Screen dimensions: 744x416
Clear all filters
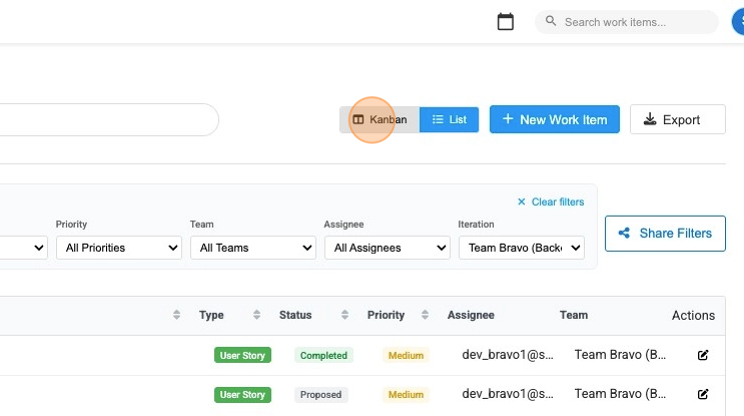551,202
